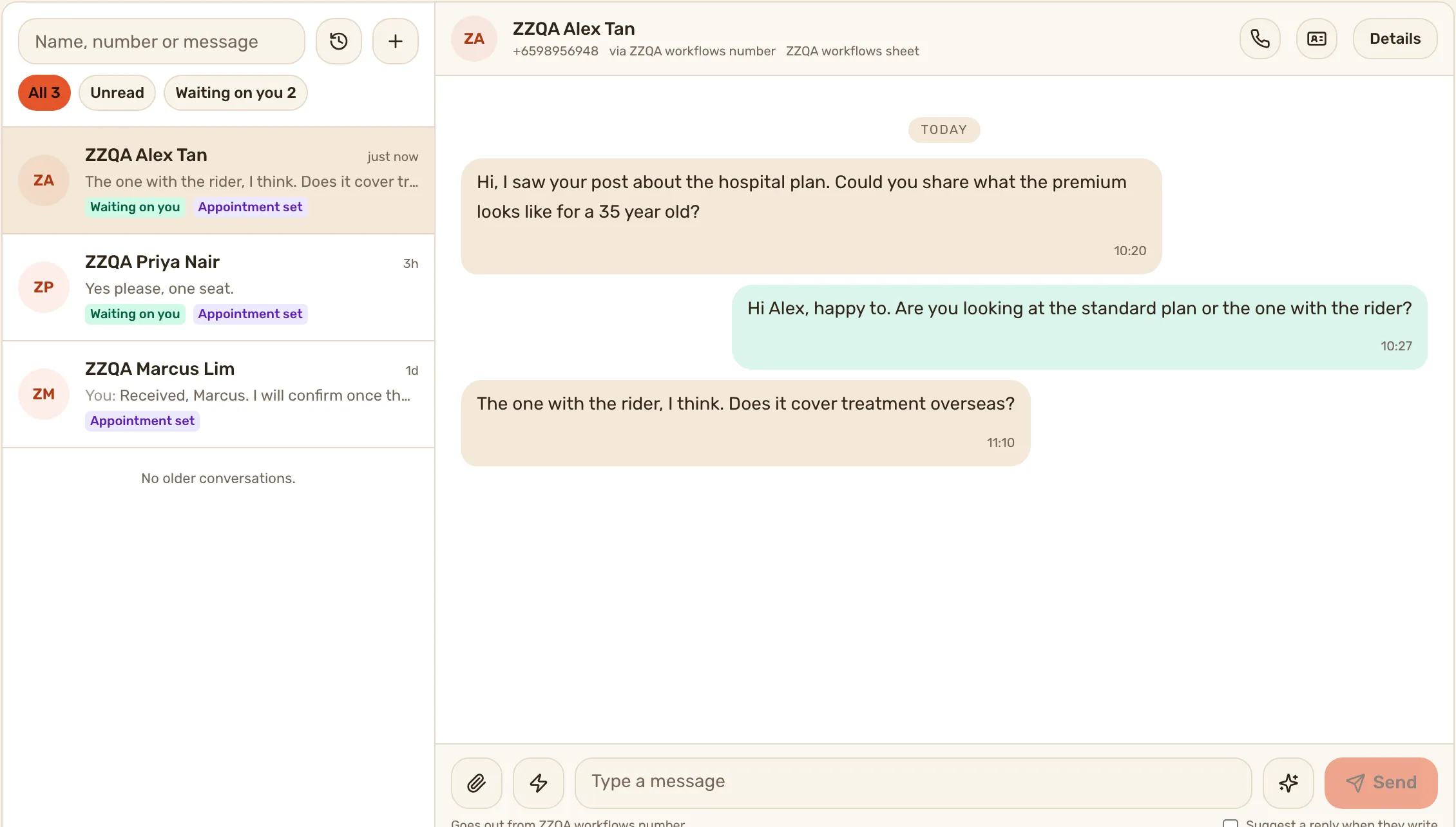Open the ZZQA workflows sheet link

point(852,51)
